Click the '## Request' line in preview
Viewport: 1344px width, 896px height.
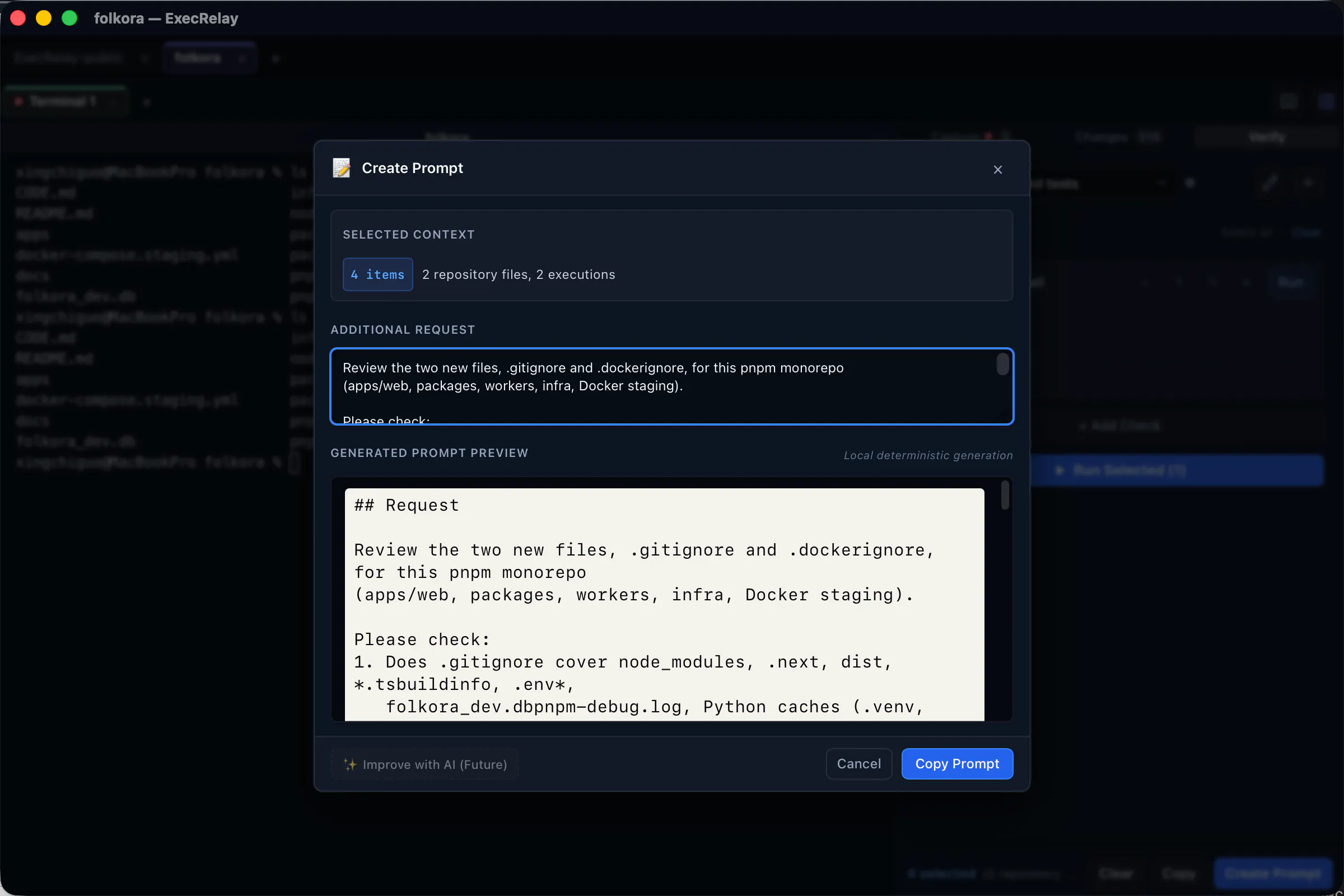(x=407, y=505)
